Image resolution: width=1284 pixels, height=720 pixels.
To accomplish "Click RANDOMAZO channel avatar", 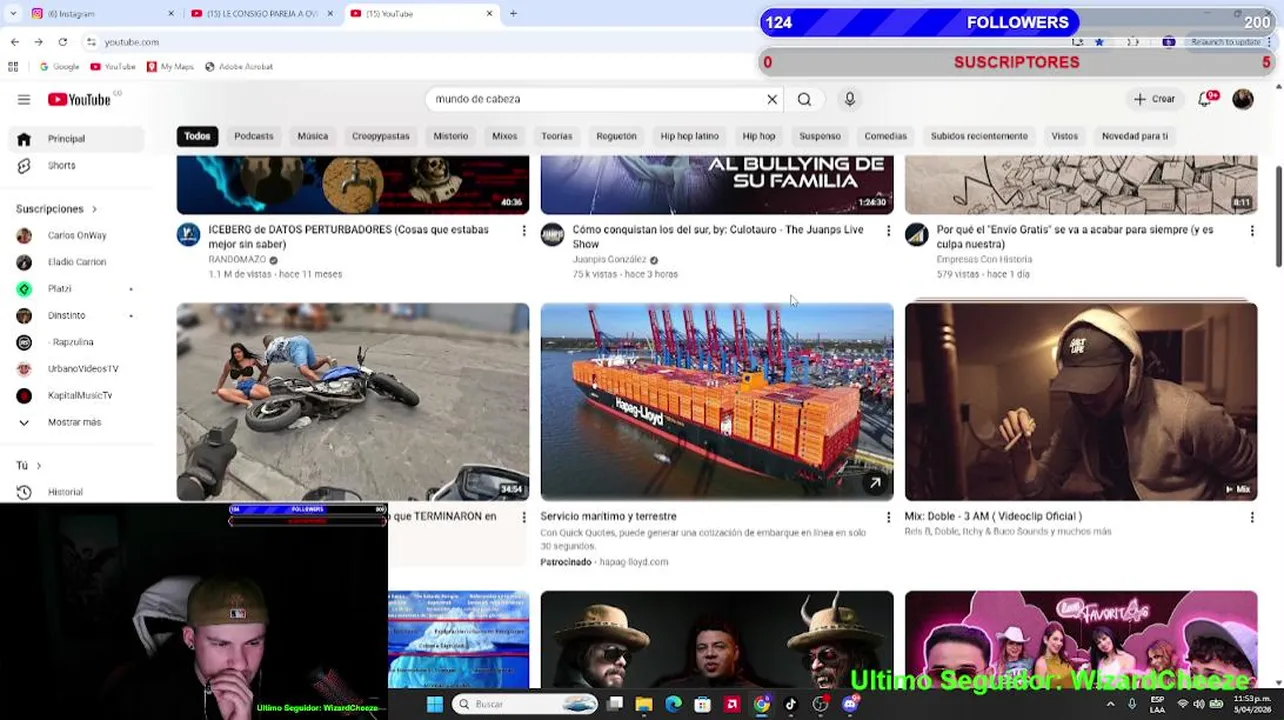I will (x=188, y=235).
